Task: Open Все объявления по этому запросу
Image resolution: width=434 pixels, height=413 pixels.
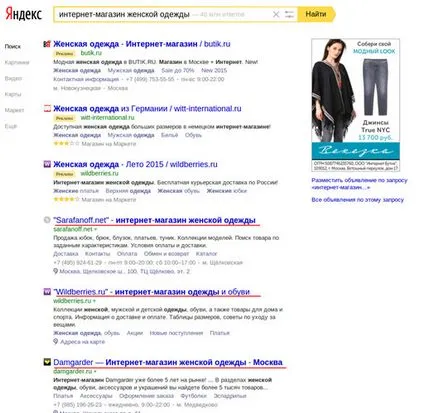Action: pyautogui.click(x=358, y=200)
